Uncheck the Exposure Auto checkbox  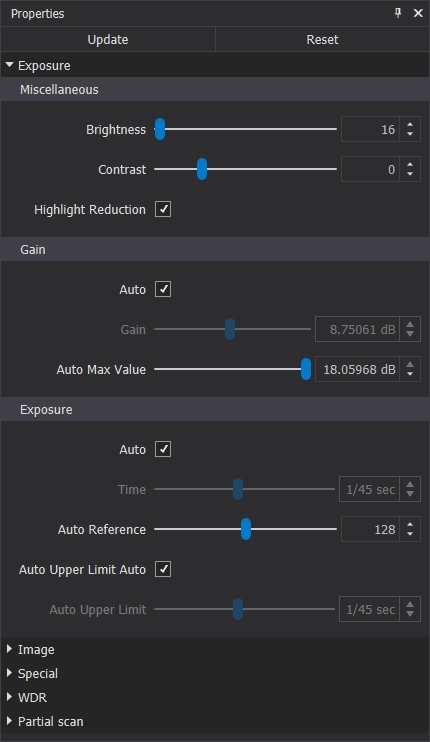click(x=163, y=449)
